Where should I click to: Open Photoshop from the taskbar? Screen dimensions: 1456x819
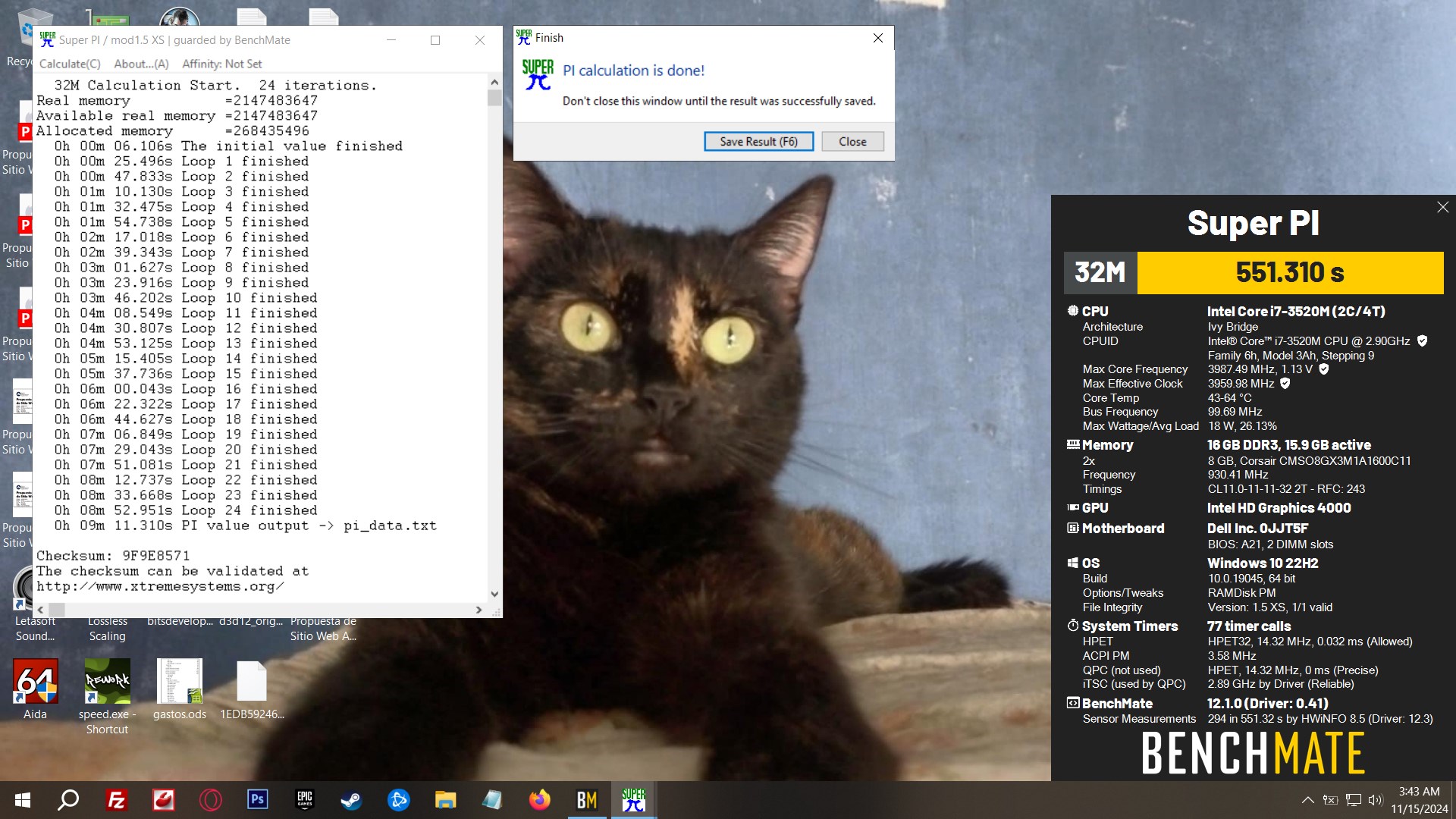(257, 800)
